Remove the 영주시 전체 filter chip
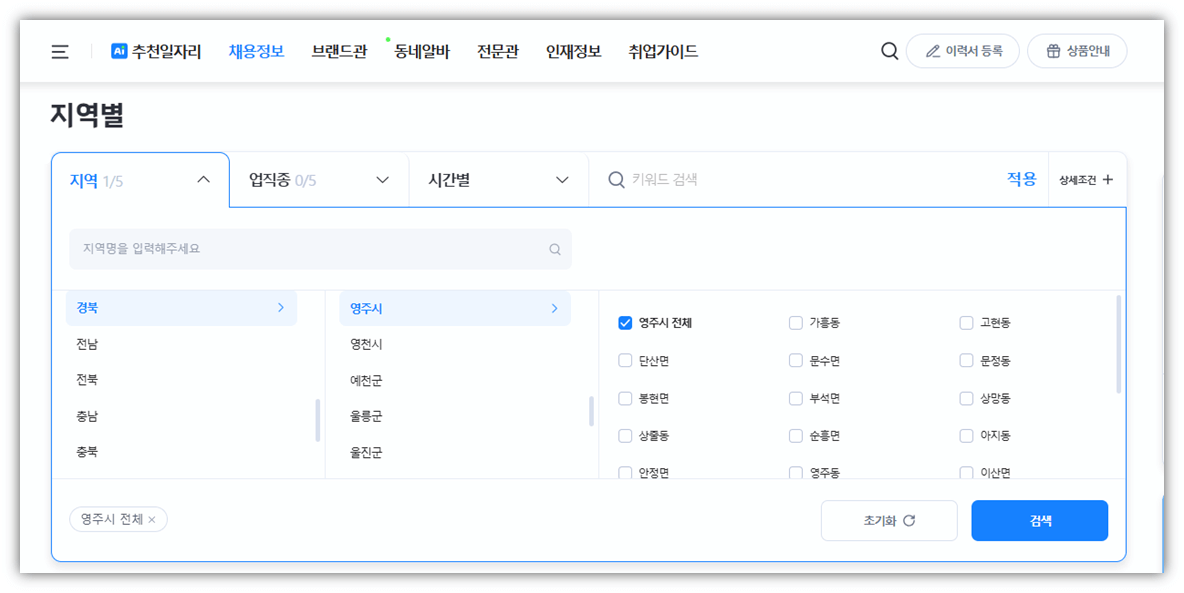Screen dimensions: 1184x593 point(152,519)
